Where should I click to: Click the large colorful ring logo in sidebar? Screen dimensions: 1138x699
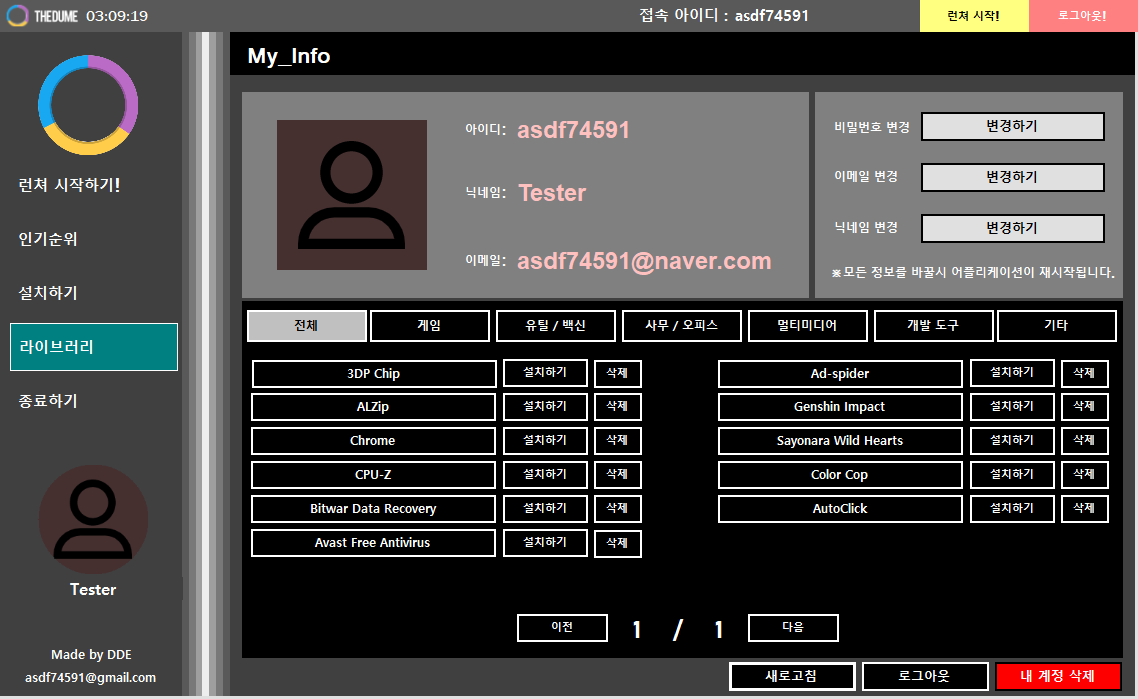pos(88,105)
